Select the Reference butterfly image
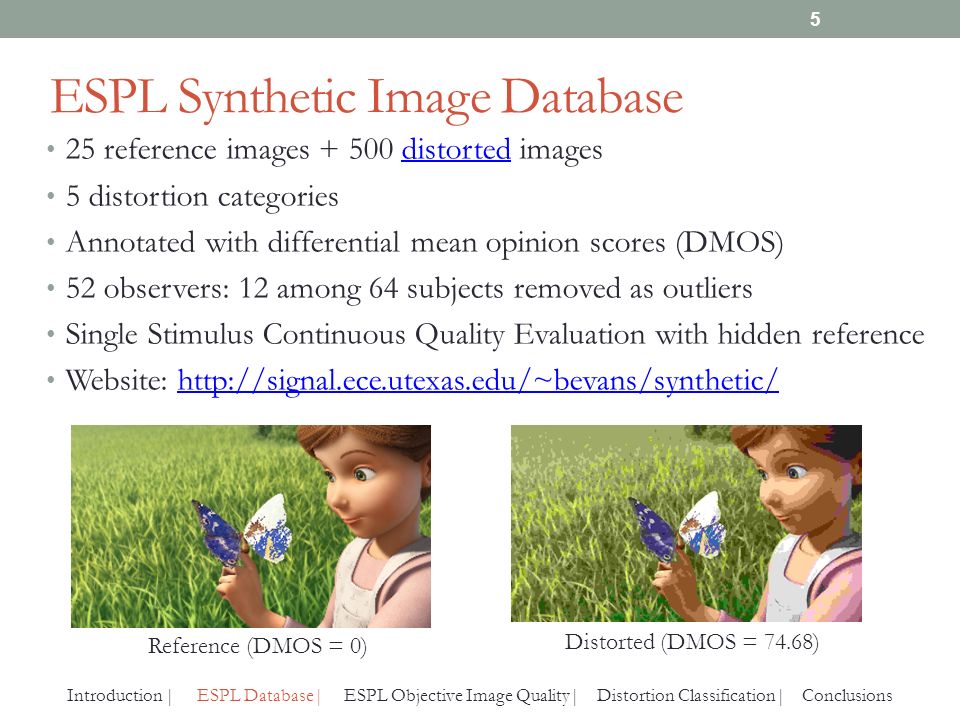Viewport: 960px width, 720px height. 251,526
